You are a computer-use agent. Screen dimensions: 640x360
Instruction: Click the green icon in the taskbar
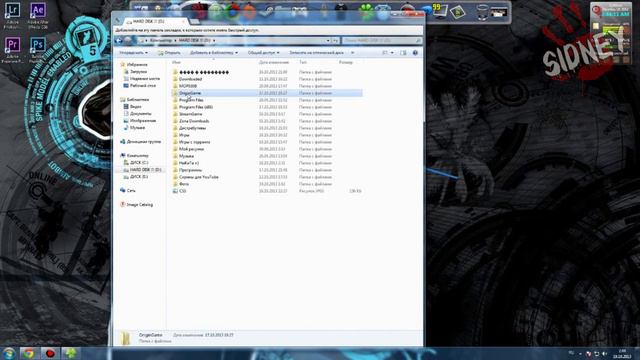pos(71,353)
